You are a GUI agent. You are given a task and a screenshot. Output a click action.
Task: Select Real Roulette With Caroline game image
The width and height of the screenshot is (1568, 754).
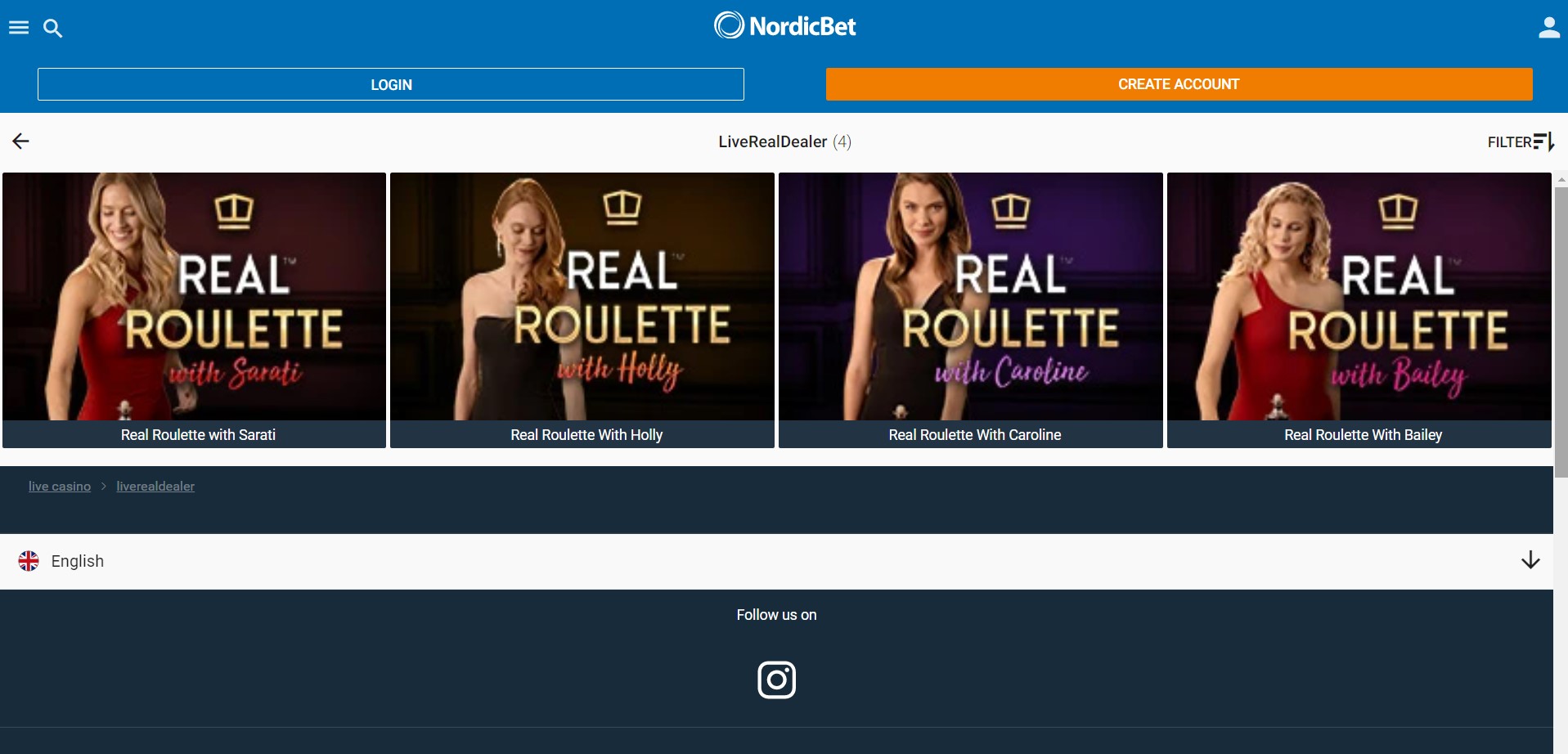(x=971, y=296)
